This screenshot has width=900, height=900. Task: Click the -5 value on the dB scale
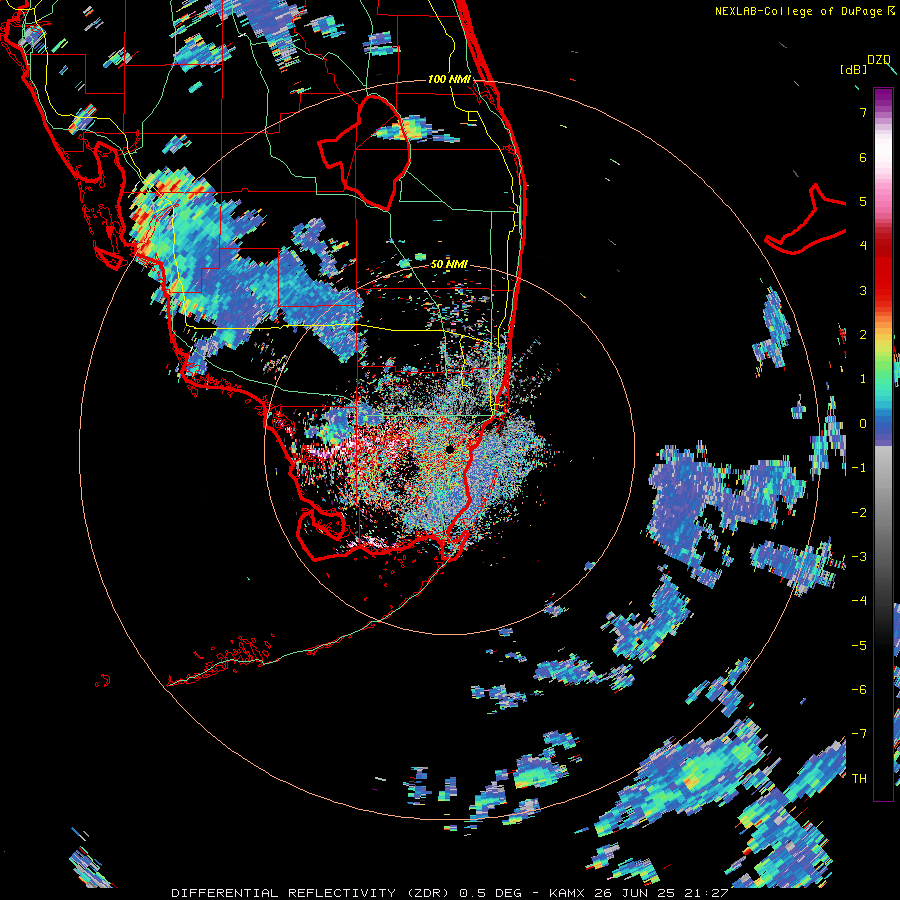(x=859, y=645)
